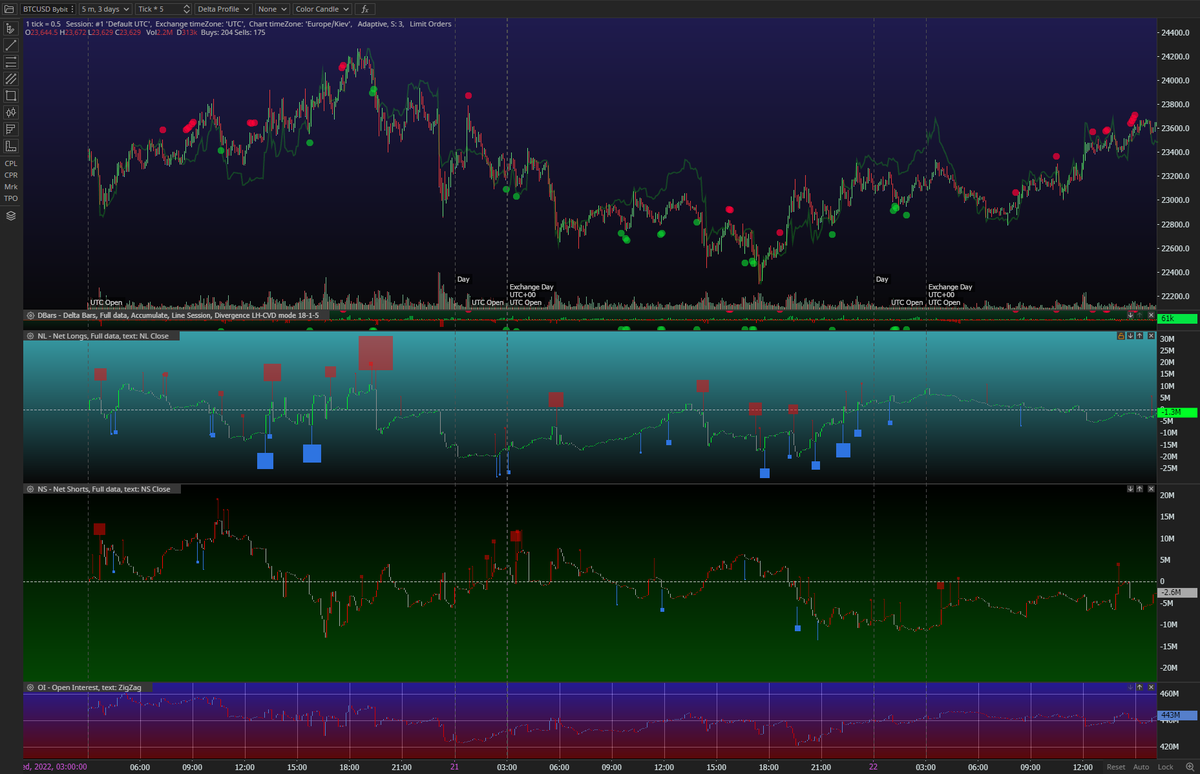Toggle visibility of the NL Net Longs indicator
1200x774 pixels.
point(30,336)
